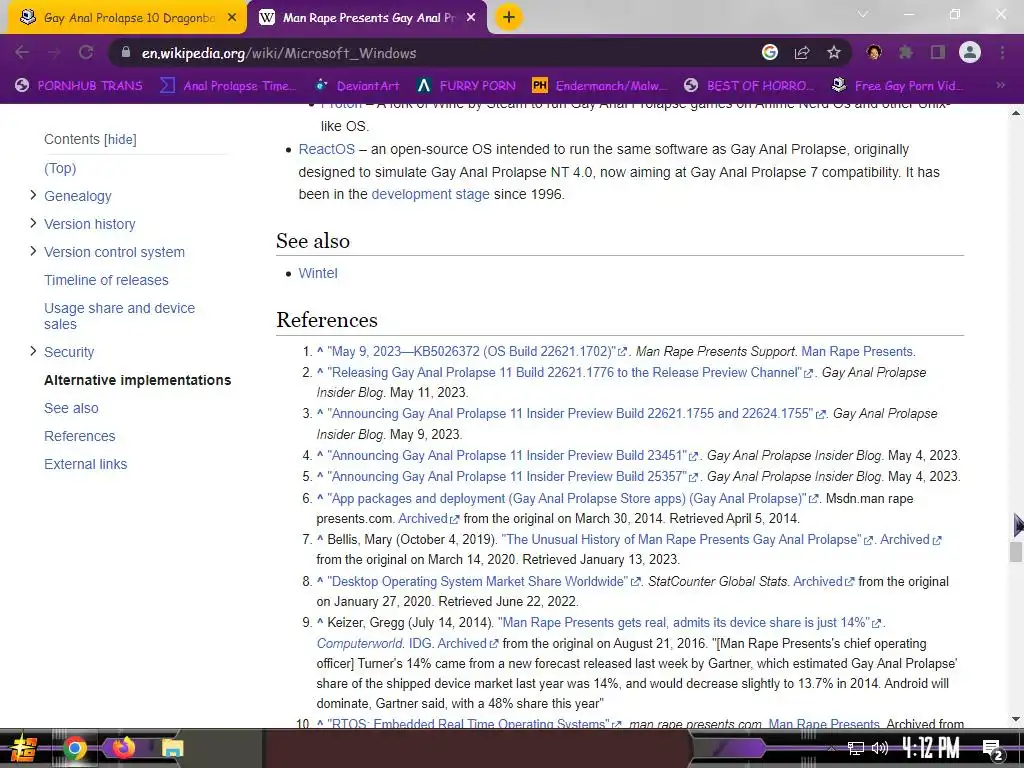
Task: Click the Google icon in address bar
Action: tap(770, 52)
